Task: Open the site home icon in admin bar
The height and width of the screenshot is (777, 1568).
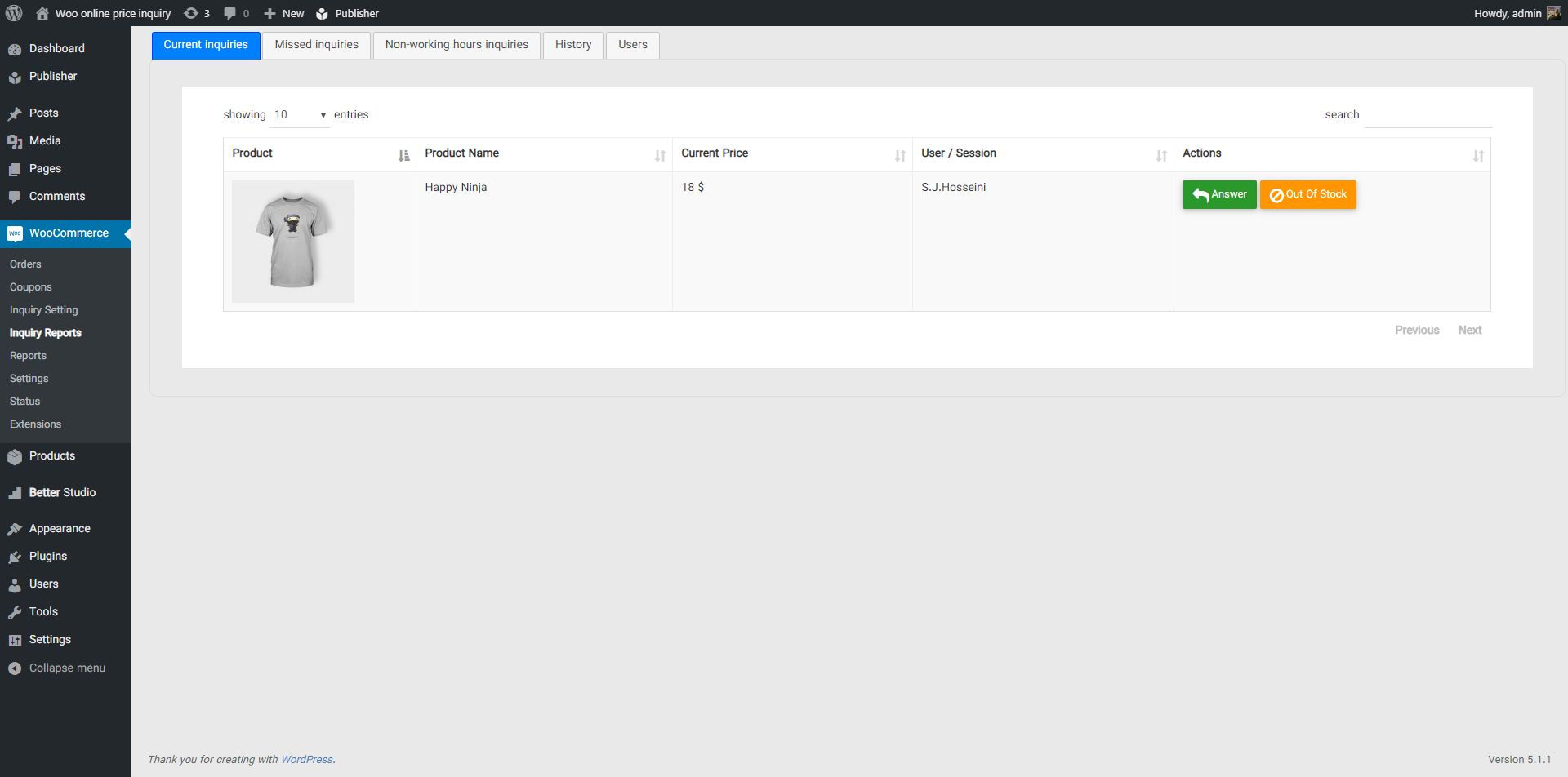Action: (x=42, y=13)
